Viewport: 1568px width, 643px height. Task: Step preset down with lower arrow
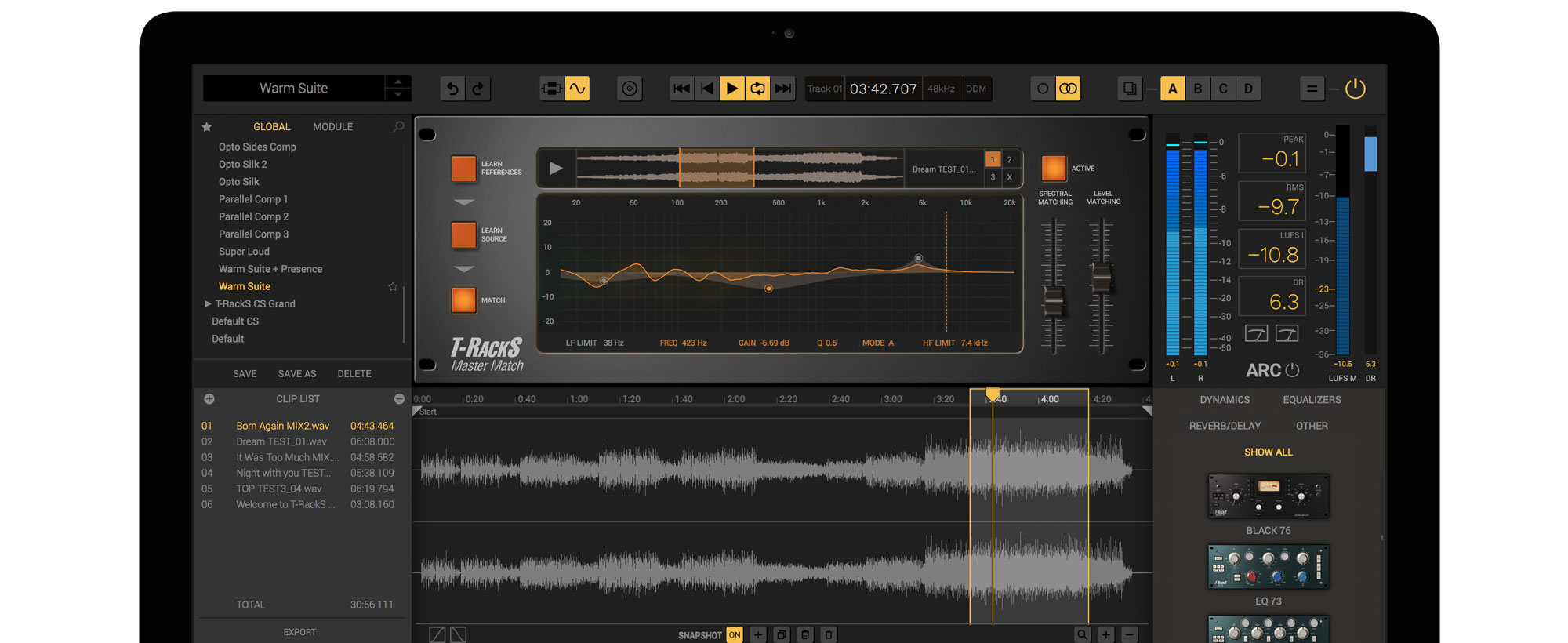coord(398,95)
